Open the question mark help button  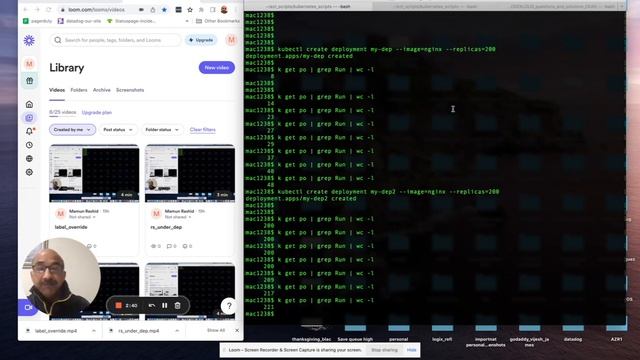tap(229, 305)
